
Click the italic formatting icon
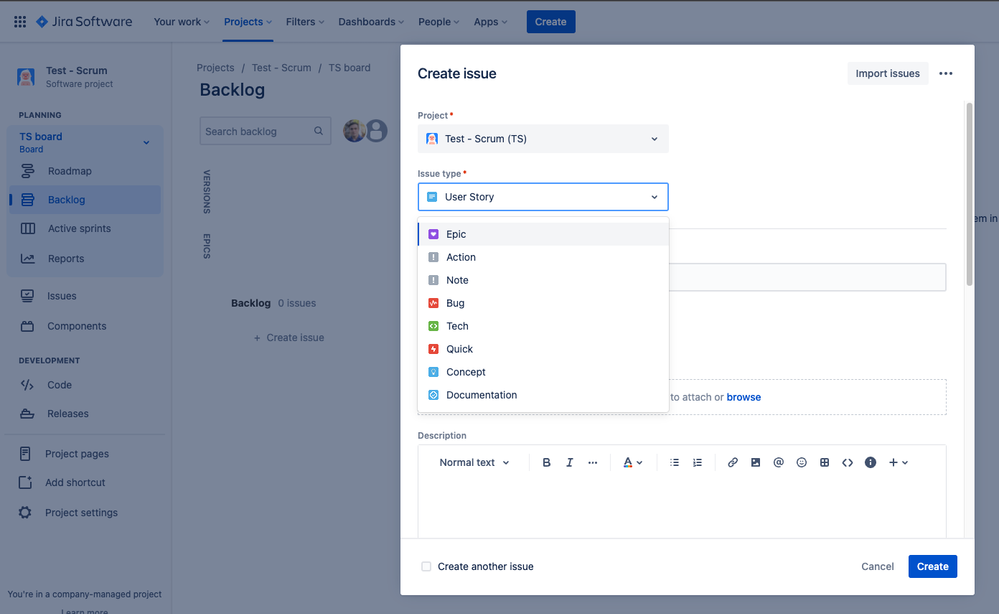pyautogui.click(x=570, y=462)
